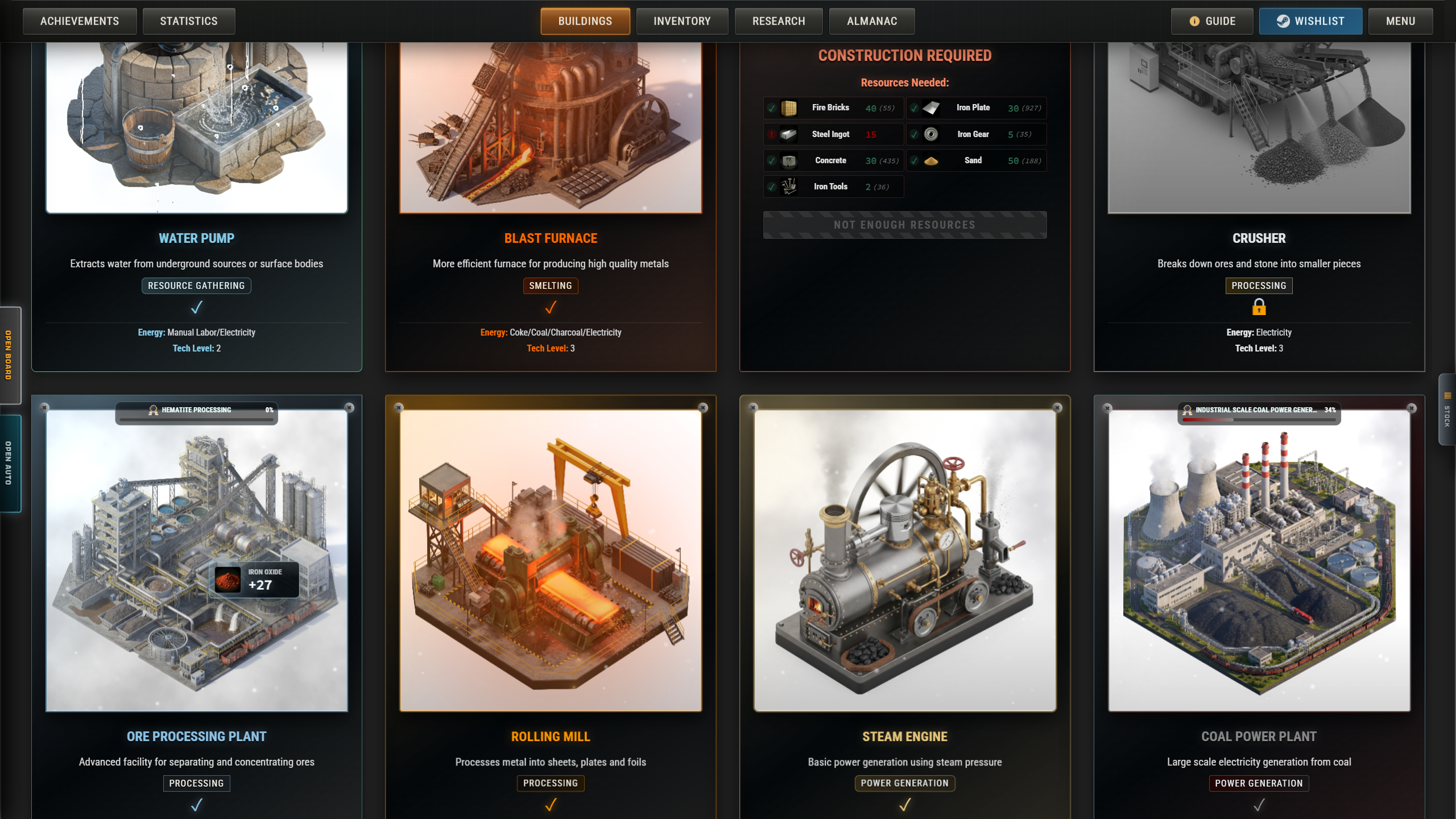Image resolution: width=1456 pixels, height=819 pixels.
Task: Click the Not Enough Resources button
Action: (905, 225)
